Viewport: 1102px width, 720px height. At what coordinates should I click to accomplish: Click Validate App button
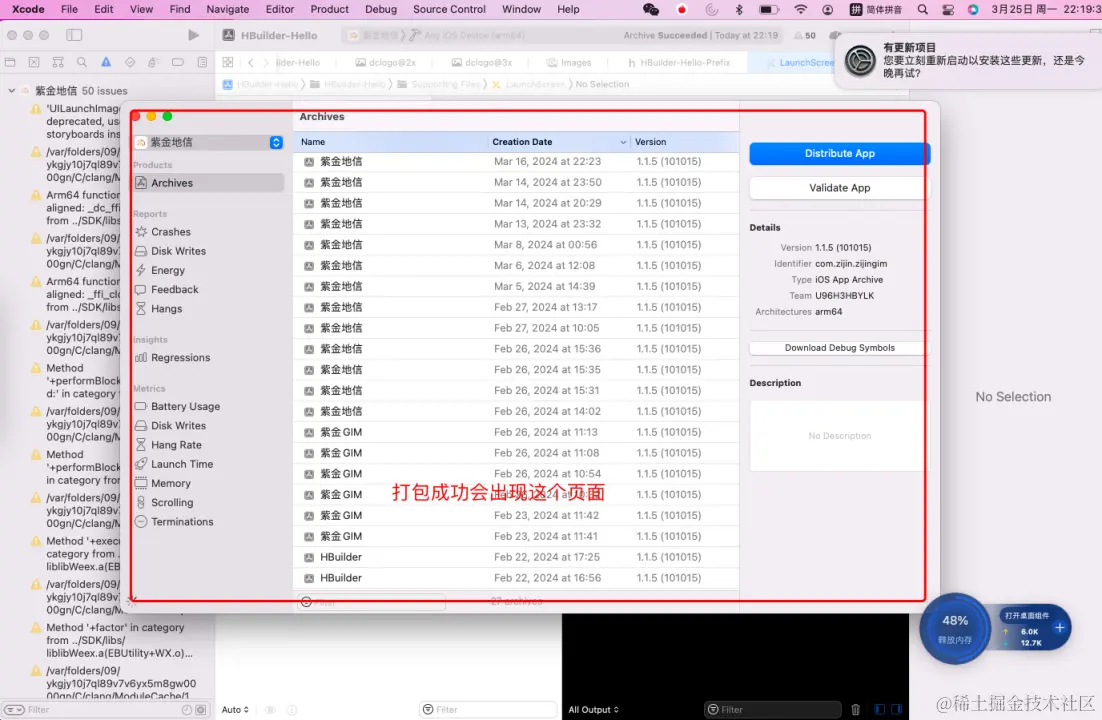pos(839,188)
